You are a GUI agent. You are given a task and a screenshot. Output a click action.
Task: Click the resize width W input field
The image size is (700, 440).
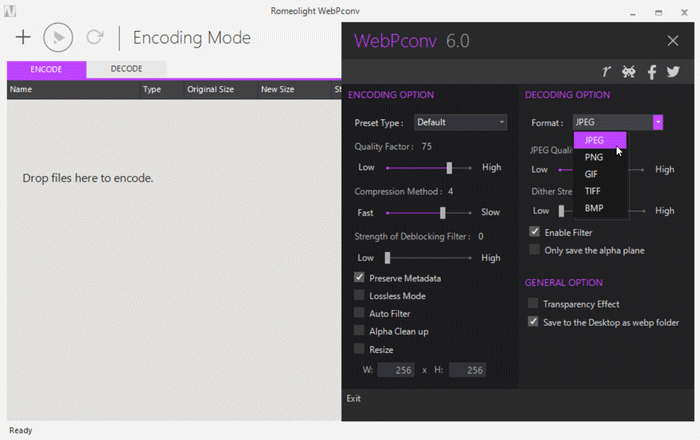[396, 370]
